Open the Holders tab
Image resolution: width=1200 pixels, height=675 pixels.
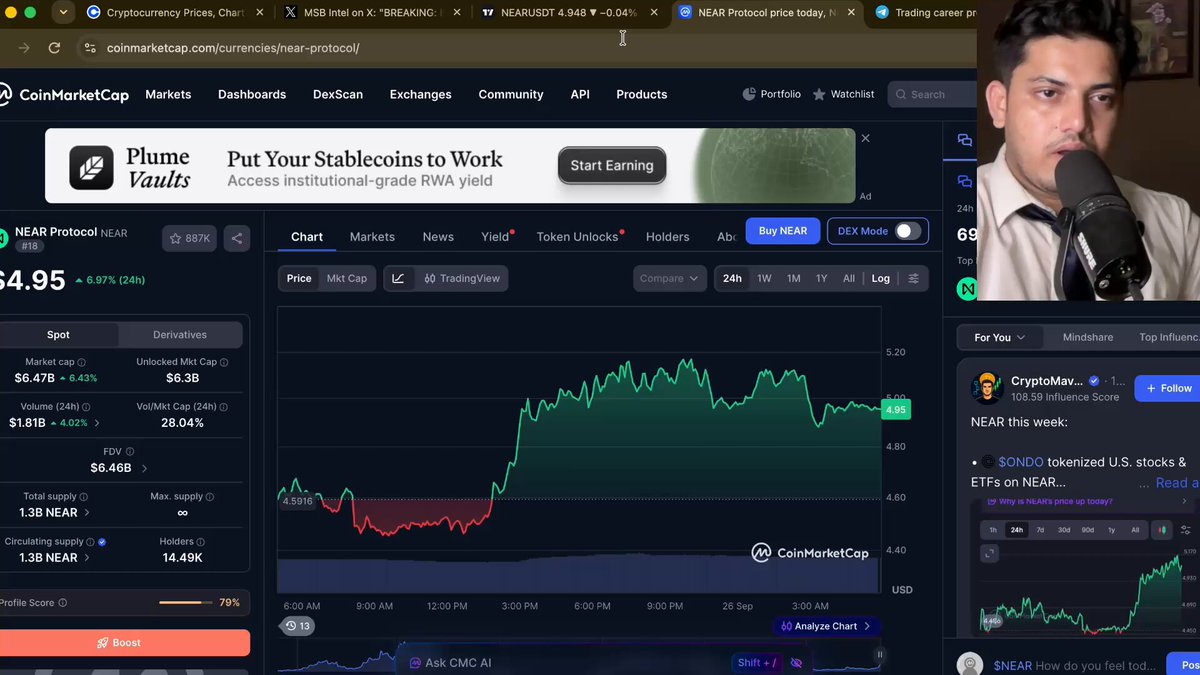point(668,237)
